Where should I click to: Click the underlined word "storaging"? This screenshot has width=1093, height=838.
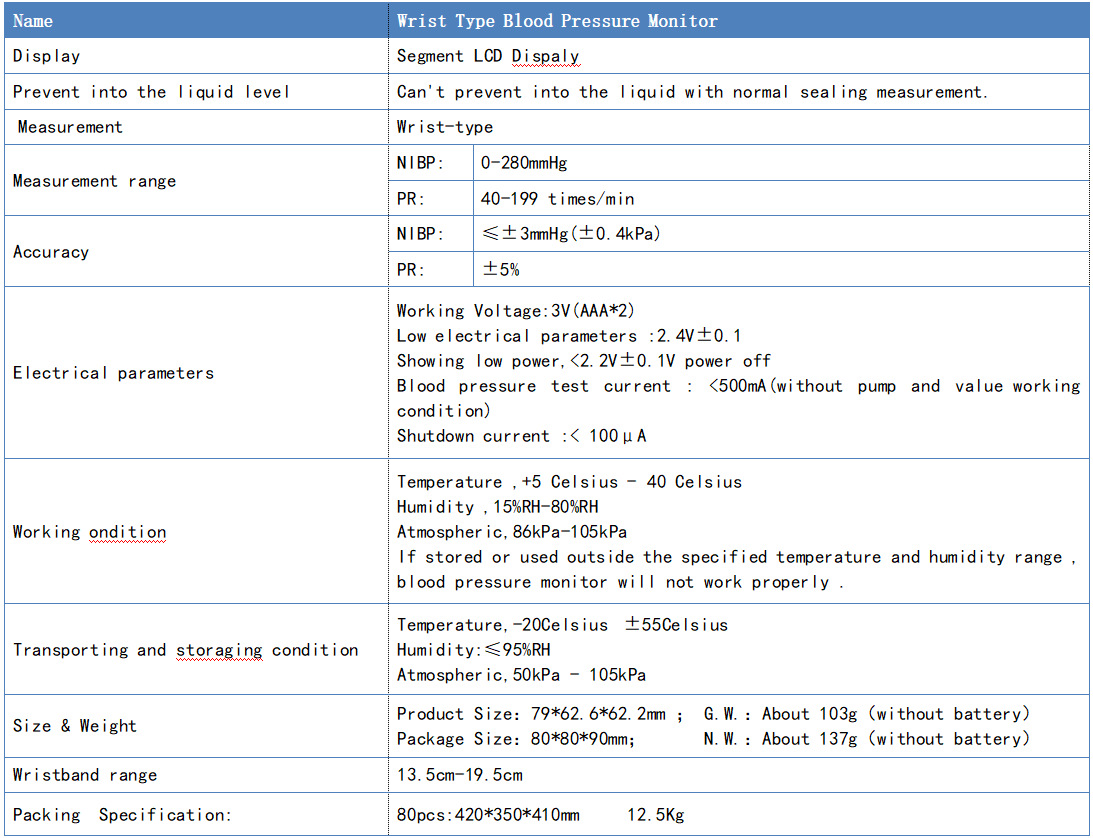pos(219,650)
